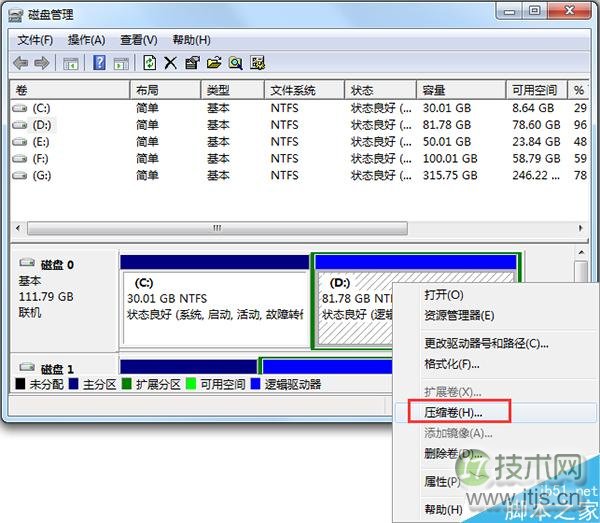Select the (G:) drive icon in volume list
This screenshot has width=600, height=523.
pos(20,176)
